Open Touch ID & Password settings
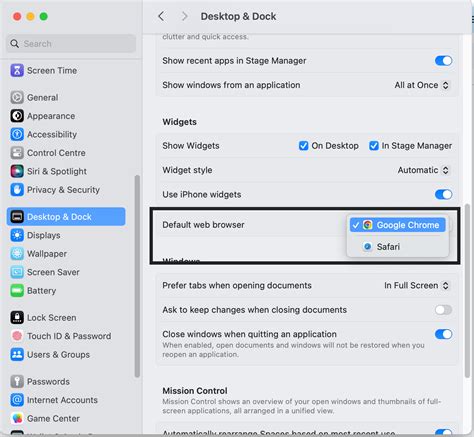 pos(66,336)
